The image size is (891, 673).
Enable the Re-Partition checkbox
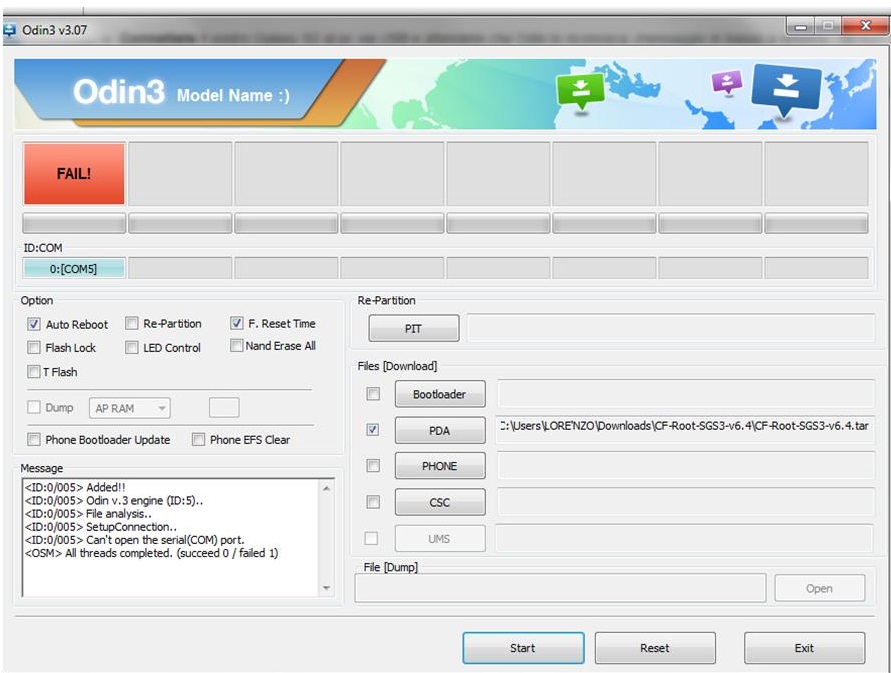pyautogui.click(x=131, y=323)
